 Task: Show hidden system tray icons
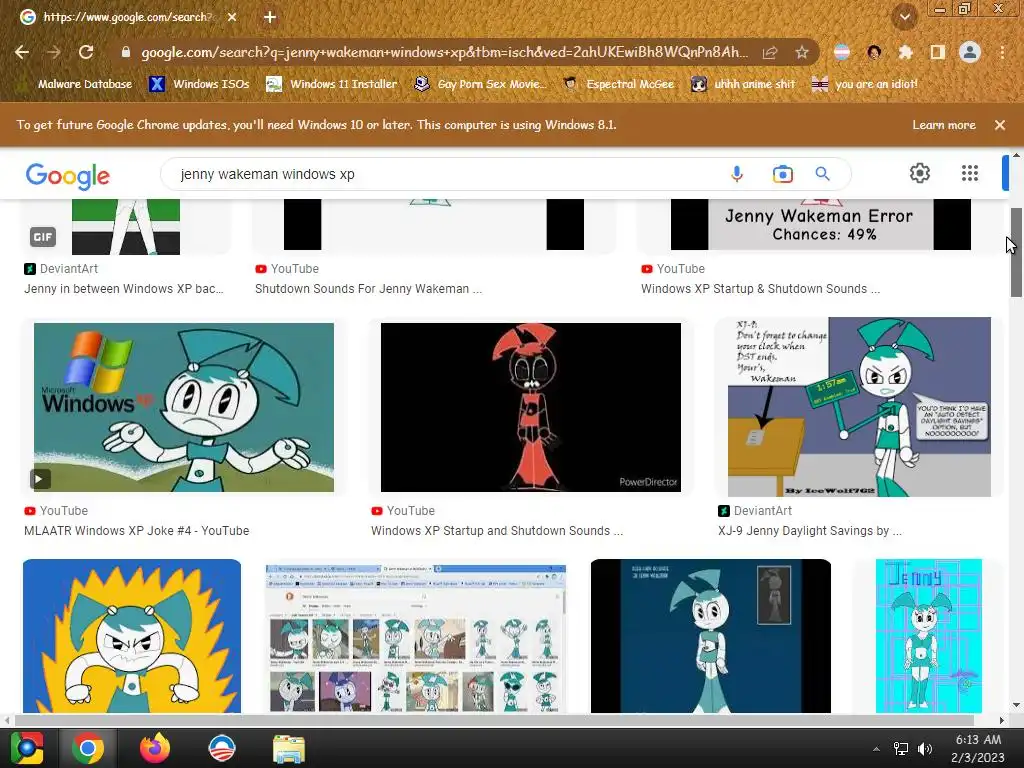(876, 749)
